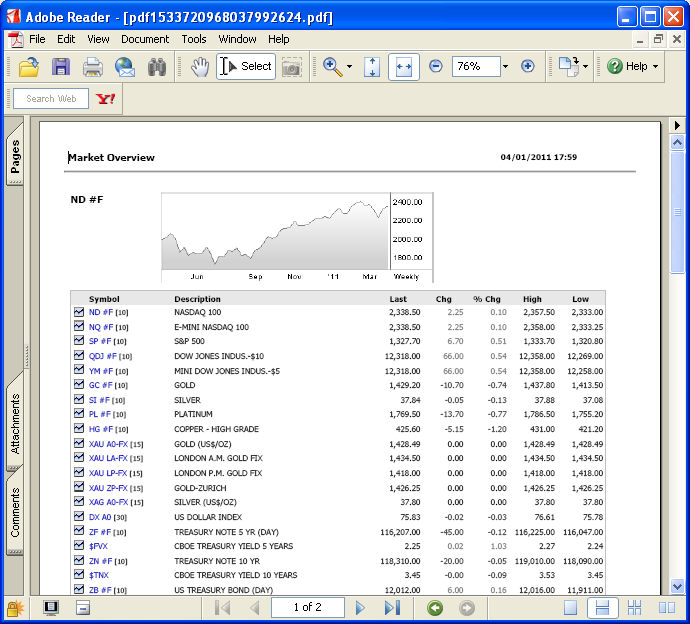Open the File menu

tap(37, 39)
